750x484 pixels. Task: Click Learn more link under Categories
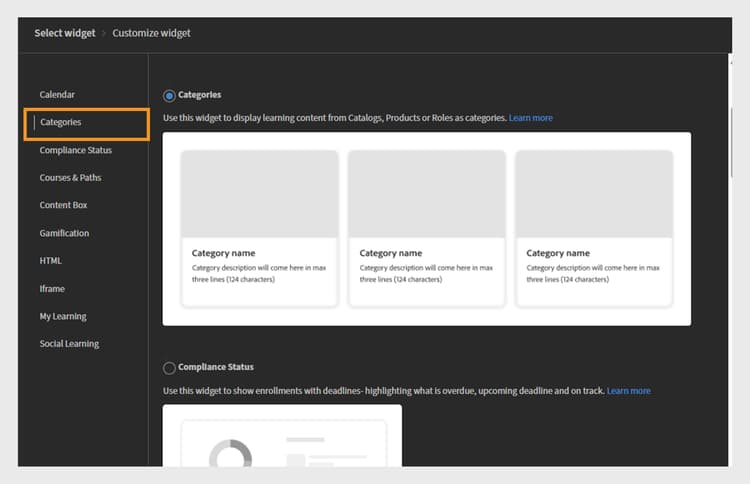[530, 118]
